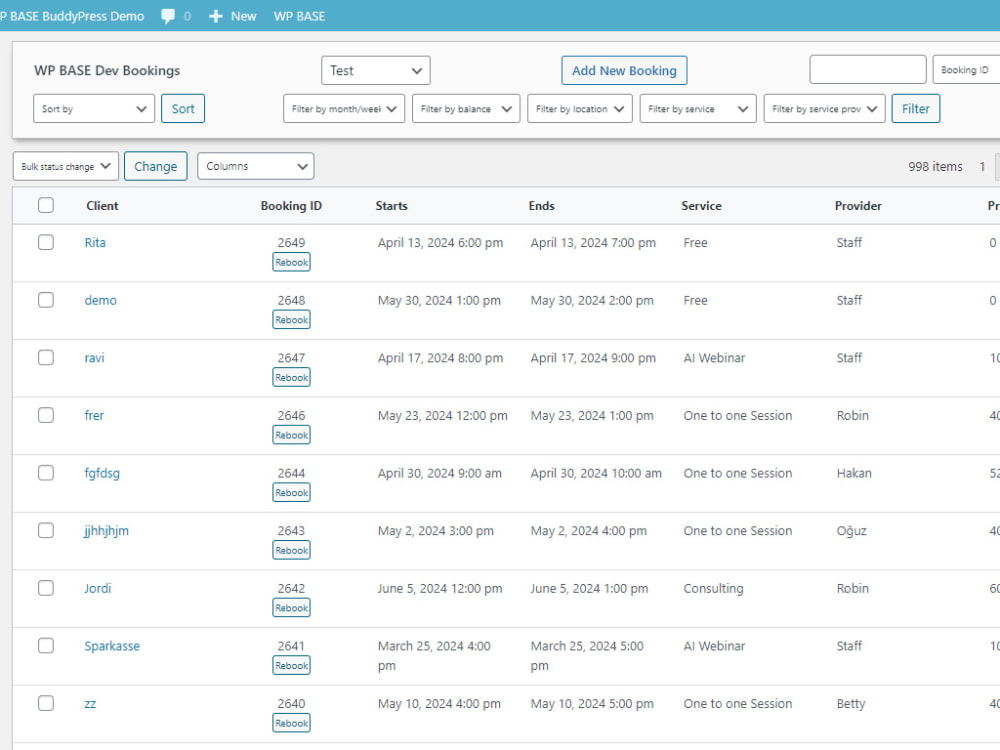The width and height of the screenshot is (1000, 750).
Task: Check the box for Jordi's booking
Action: pyautogui.click(x=46, y=588)
